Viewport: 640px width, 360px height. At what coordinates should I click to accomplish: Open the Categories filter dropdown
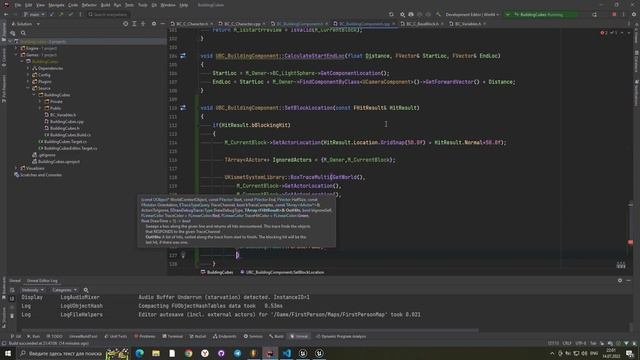coord(64,290)
